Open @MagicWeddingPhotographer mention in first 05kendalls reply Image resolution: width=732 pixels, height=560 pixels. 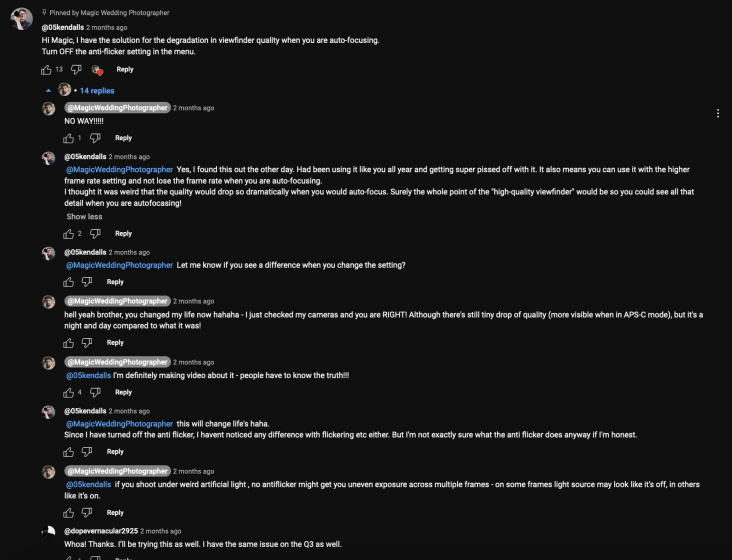[x=120, y=169]
